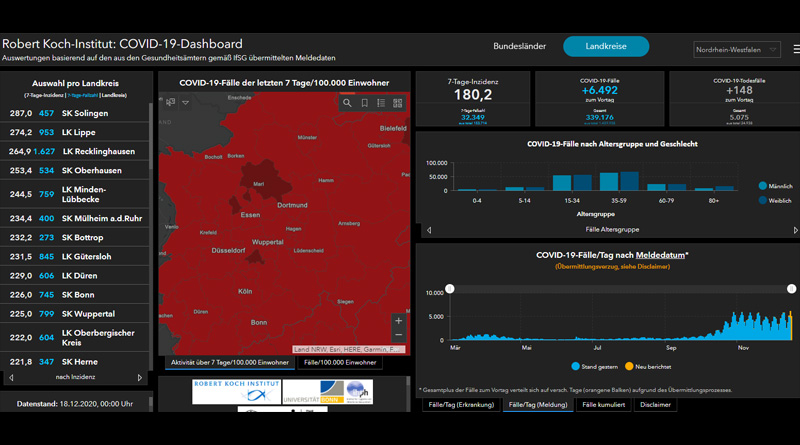Go to previous Landkreis list sorting
Screen dimensions: 800x445
tap(11, 378)
